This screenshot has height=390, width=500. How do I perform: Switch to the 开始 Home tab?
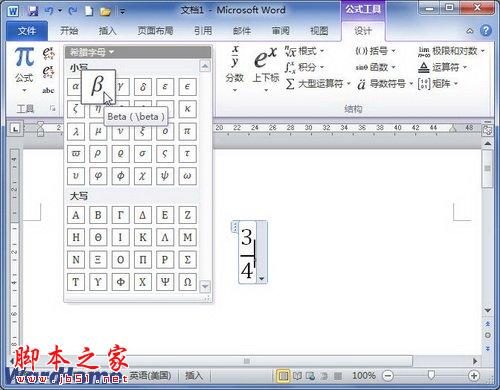coord(69,31)
